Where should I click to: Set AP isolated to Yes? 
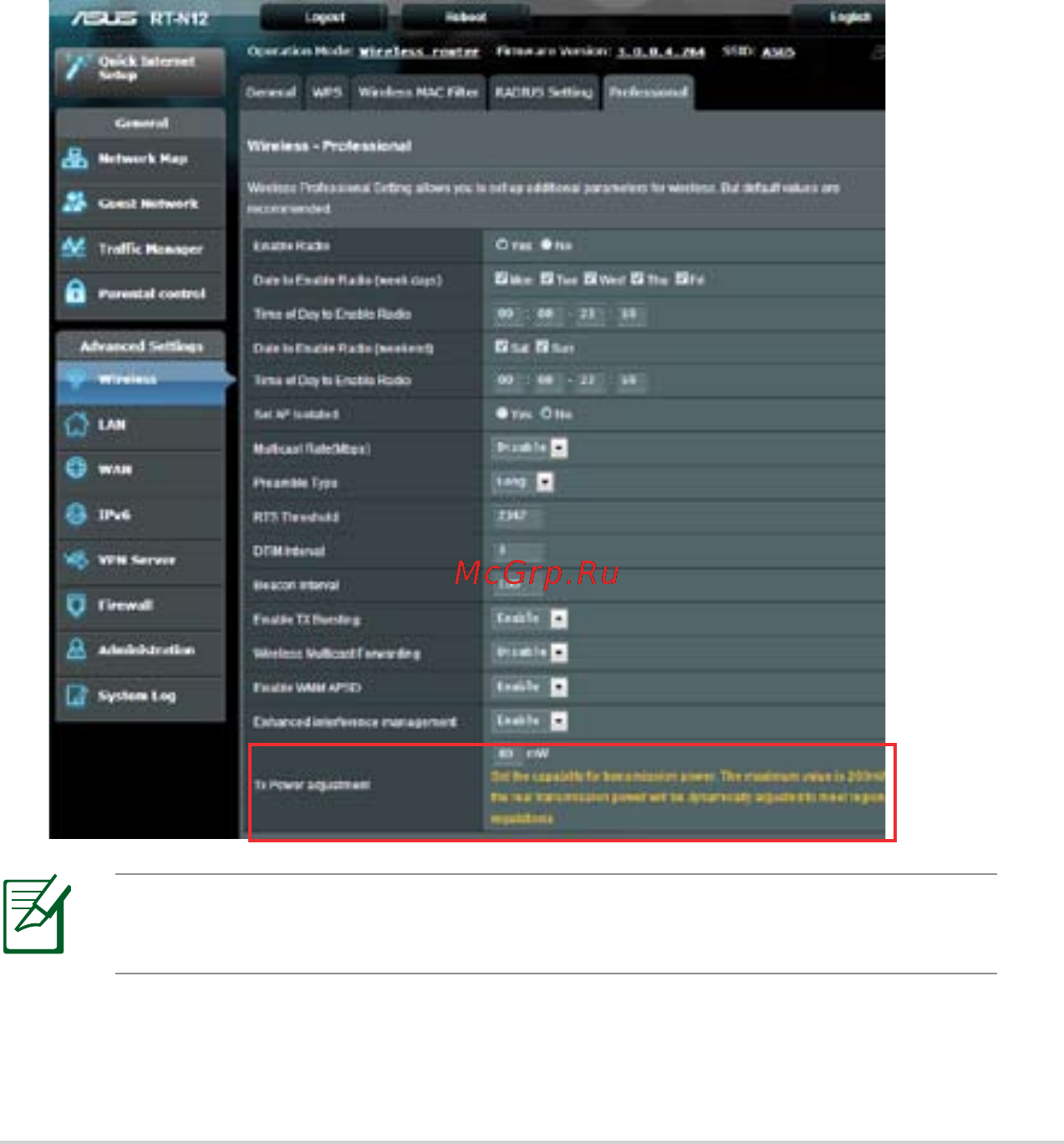pyautogui.click(x=502, y=413)
